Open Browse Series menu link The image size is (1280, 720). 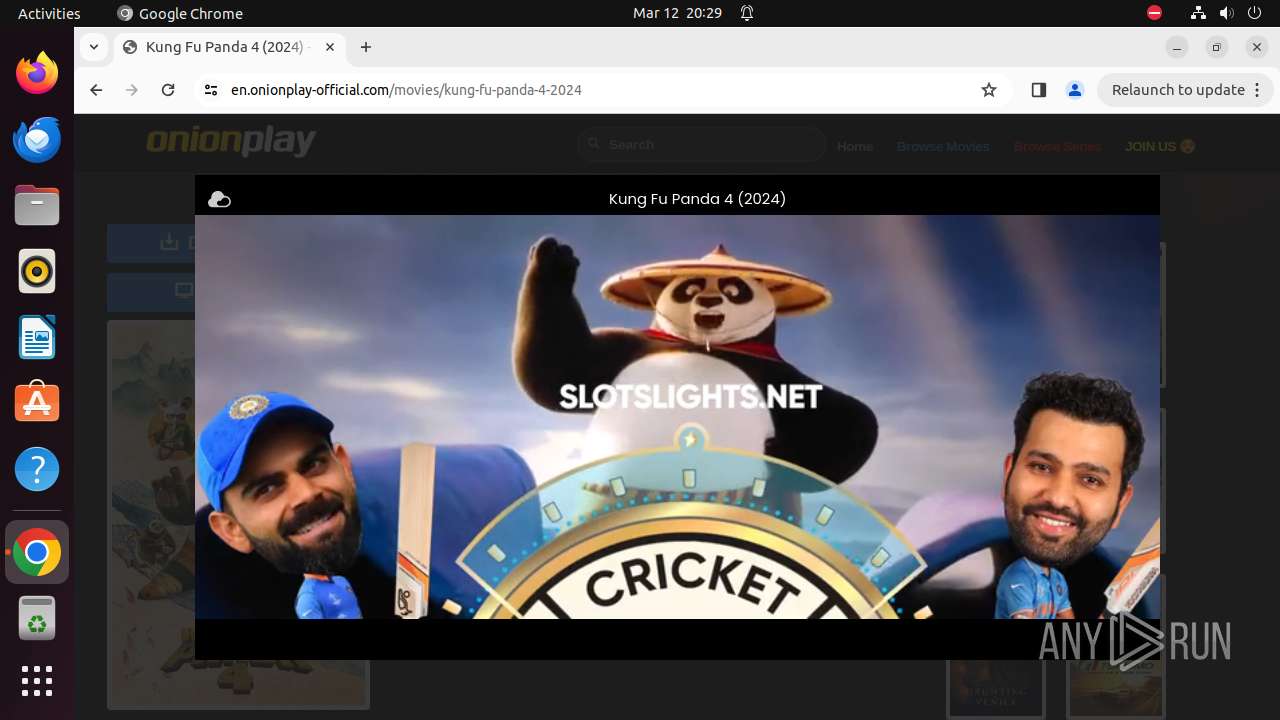coord(1057,146)
